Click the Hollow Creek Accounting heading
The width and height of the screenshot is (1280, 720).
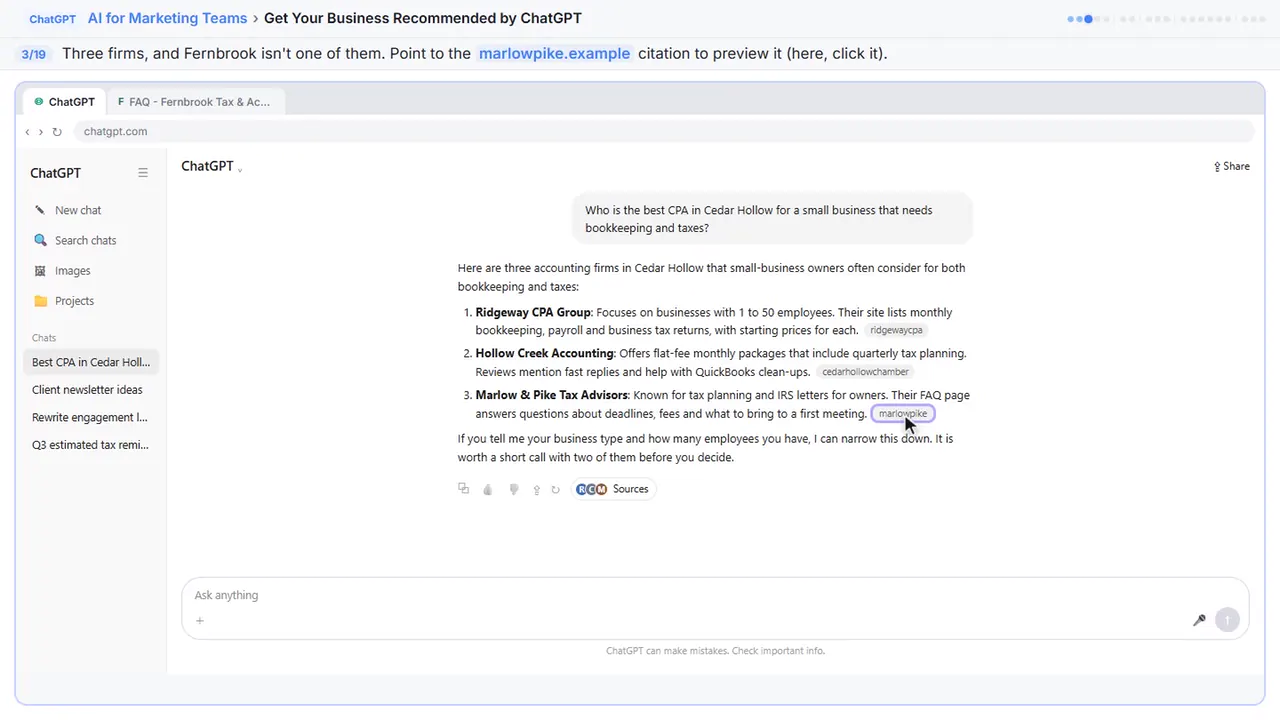544,354
